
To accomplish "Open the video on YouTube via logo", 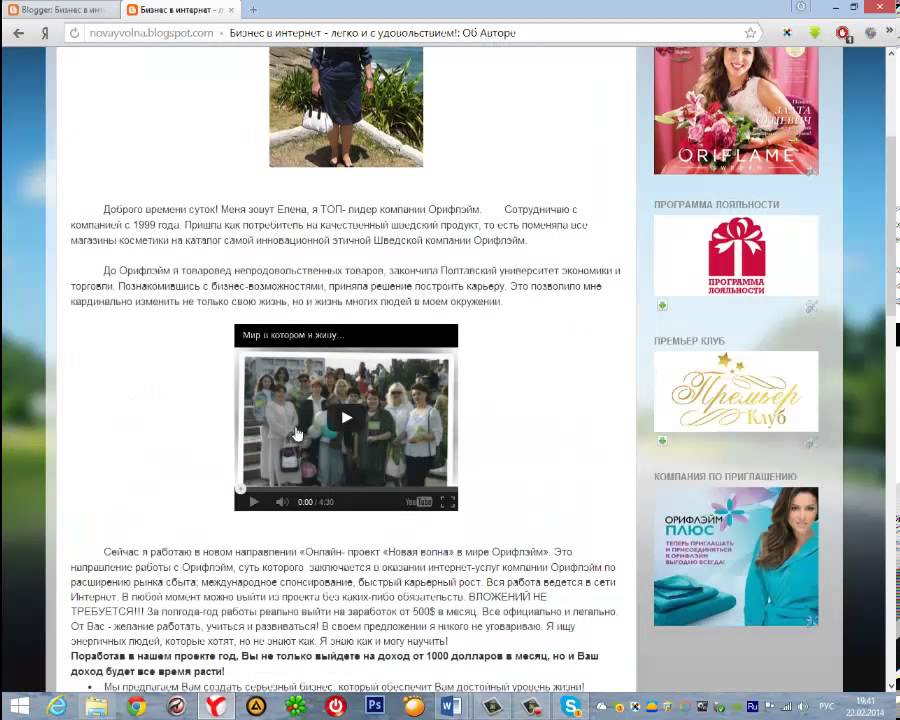I will click(x=418, y=502).
